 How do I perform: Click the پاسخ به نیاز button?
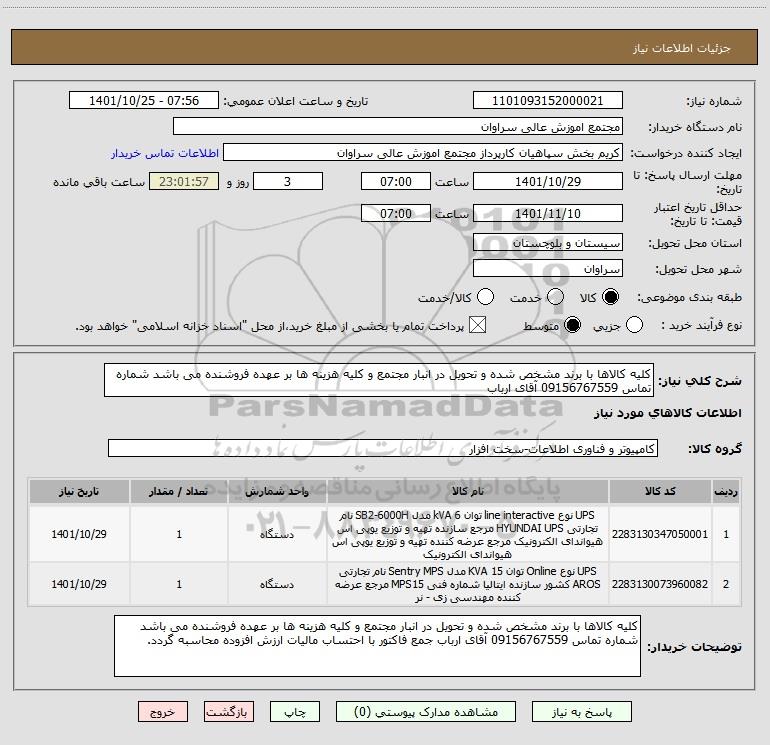pos(581,712)
